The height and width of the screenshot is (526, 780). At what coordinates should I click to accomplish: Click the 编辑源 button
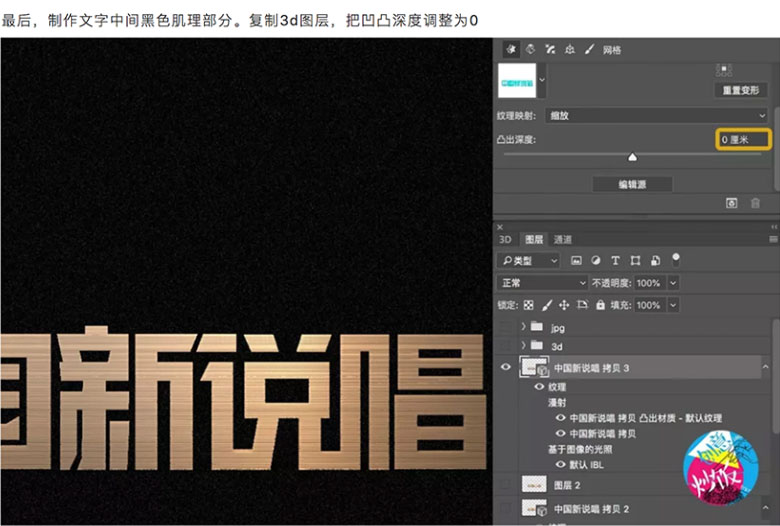(632, 184)
